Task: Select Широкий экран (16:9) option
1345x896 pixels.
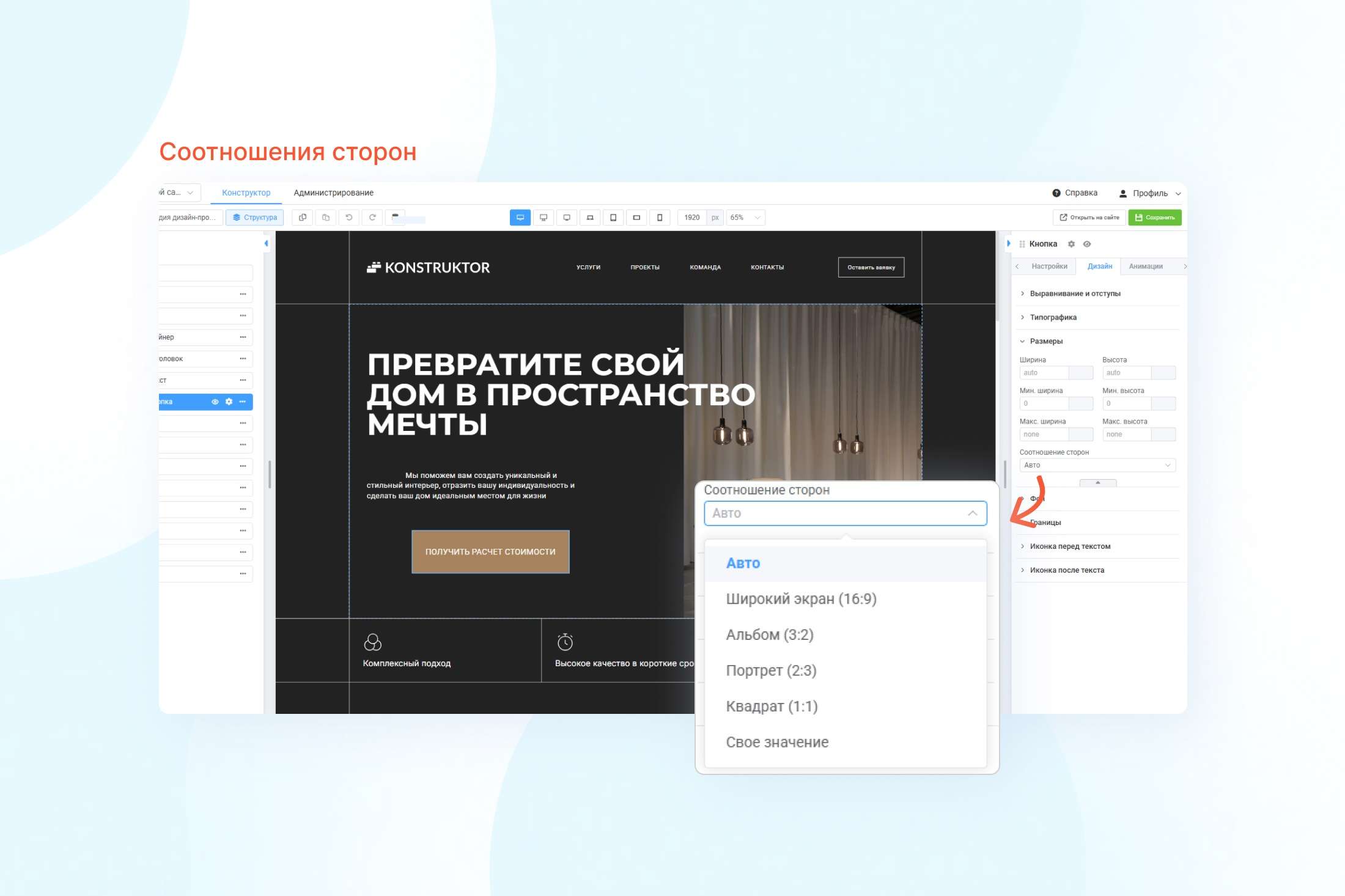Action: [x=801, y=599]
